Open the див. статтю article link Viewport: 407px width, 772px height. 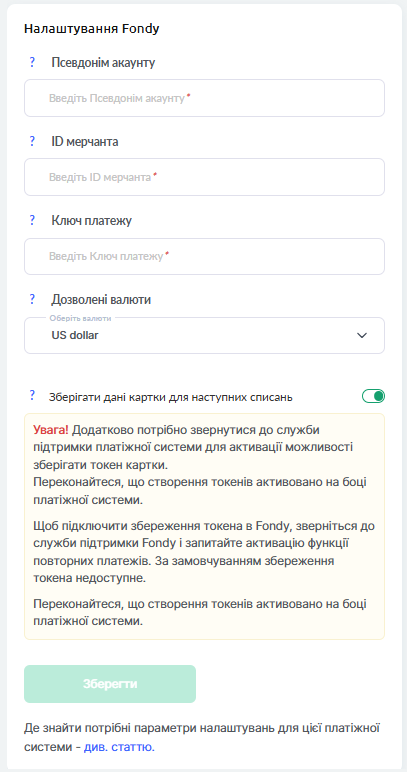point(119,747)
